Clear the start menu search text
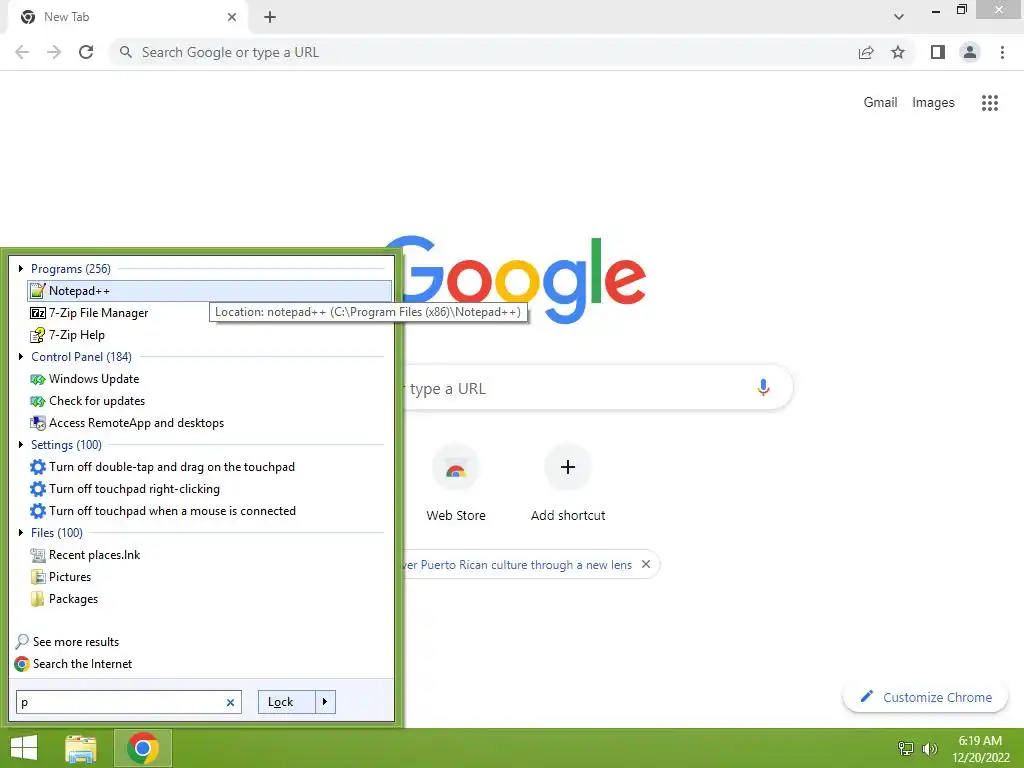This screenshot has height=768, width=1024. click(x=231, y=703)
